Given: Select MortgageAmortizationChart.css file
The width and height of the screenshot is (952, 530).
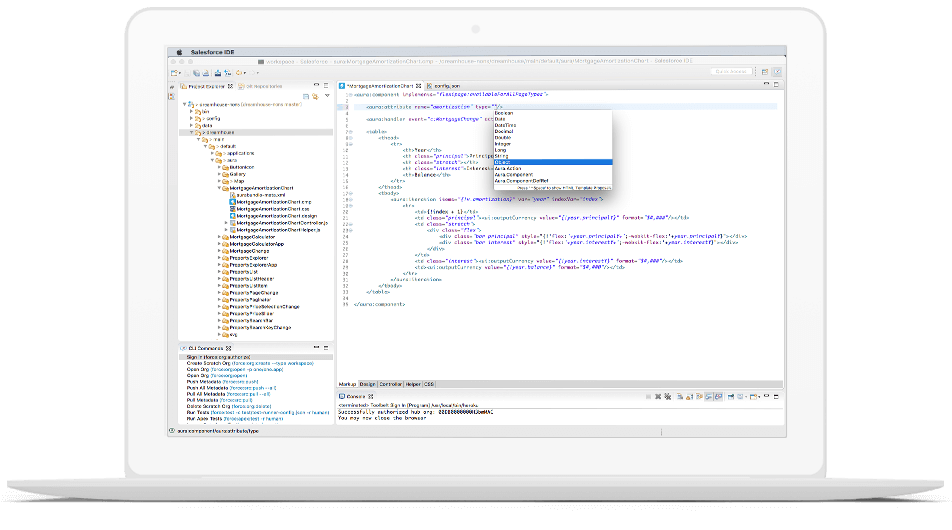Looking at the screenshot, I should tap(270, 209).
